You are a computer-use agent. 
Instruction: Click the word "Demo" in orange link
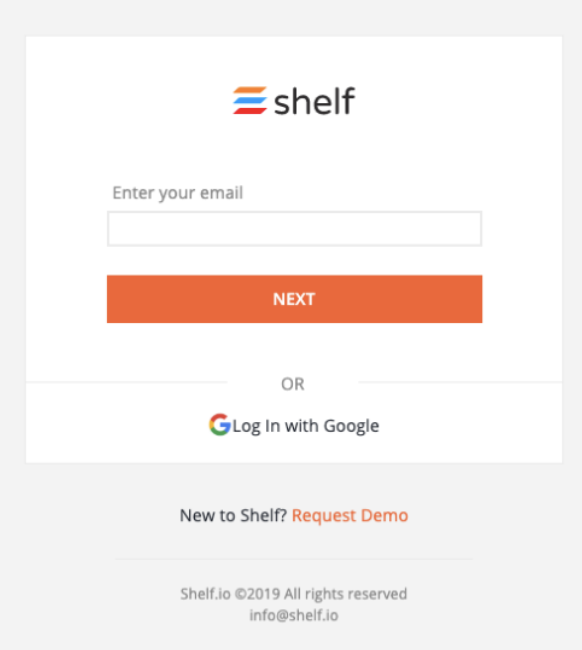[x=385, y=516]
